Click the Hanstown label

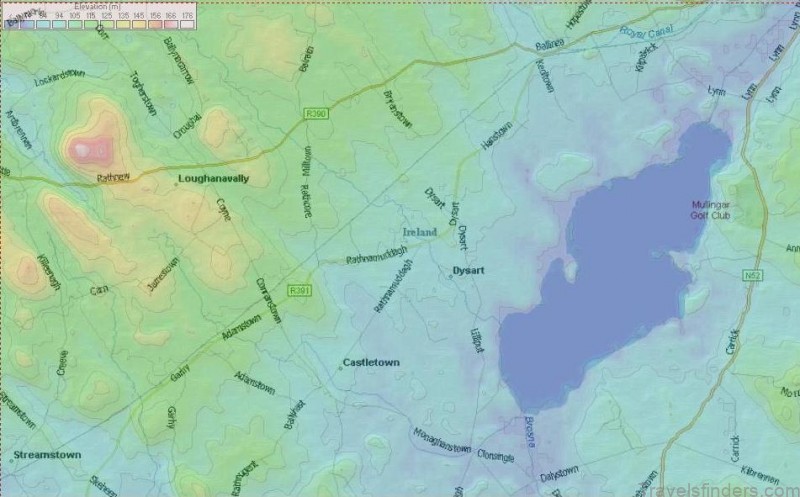pos(496,136)
